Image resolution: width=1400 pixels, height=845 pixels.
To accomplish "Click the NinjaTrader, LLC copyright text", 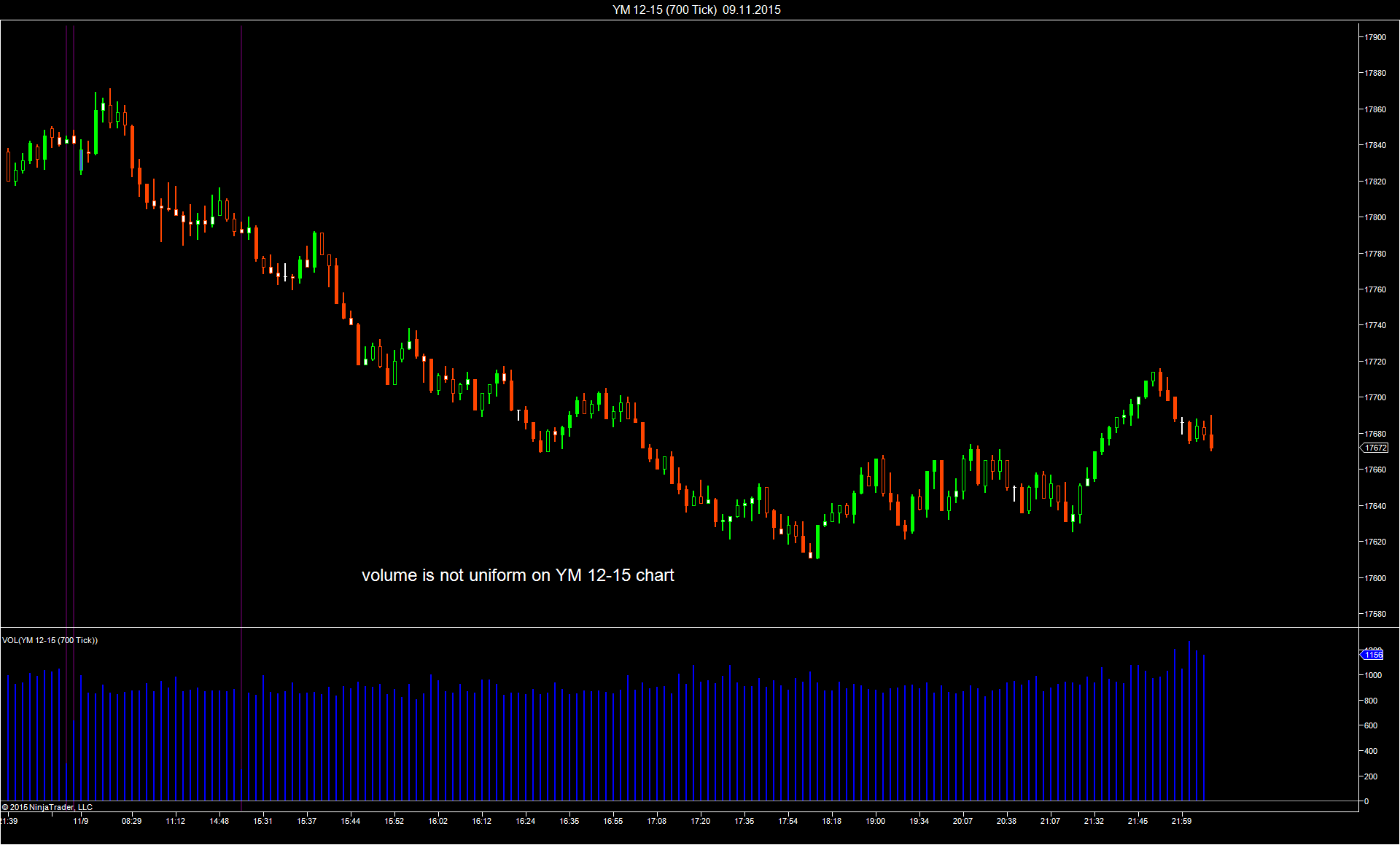I will coord(47,807).
